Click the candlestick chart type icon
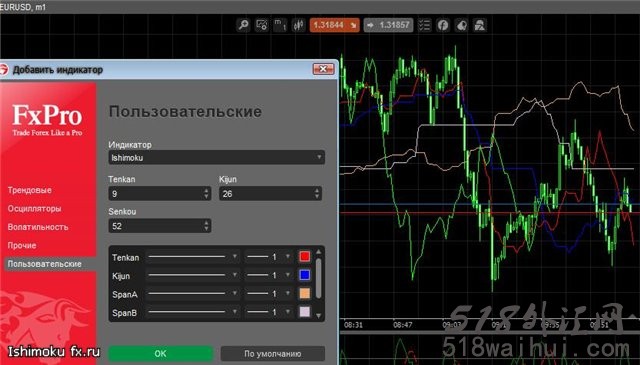The height and width of the screenshot is (365, 640). (x=298, y=25)
